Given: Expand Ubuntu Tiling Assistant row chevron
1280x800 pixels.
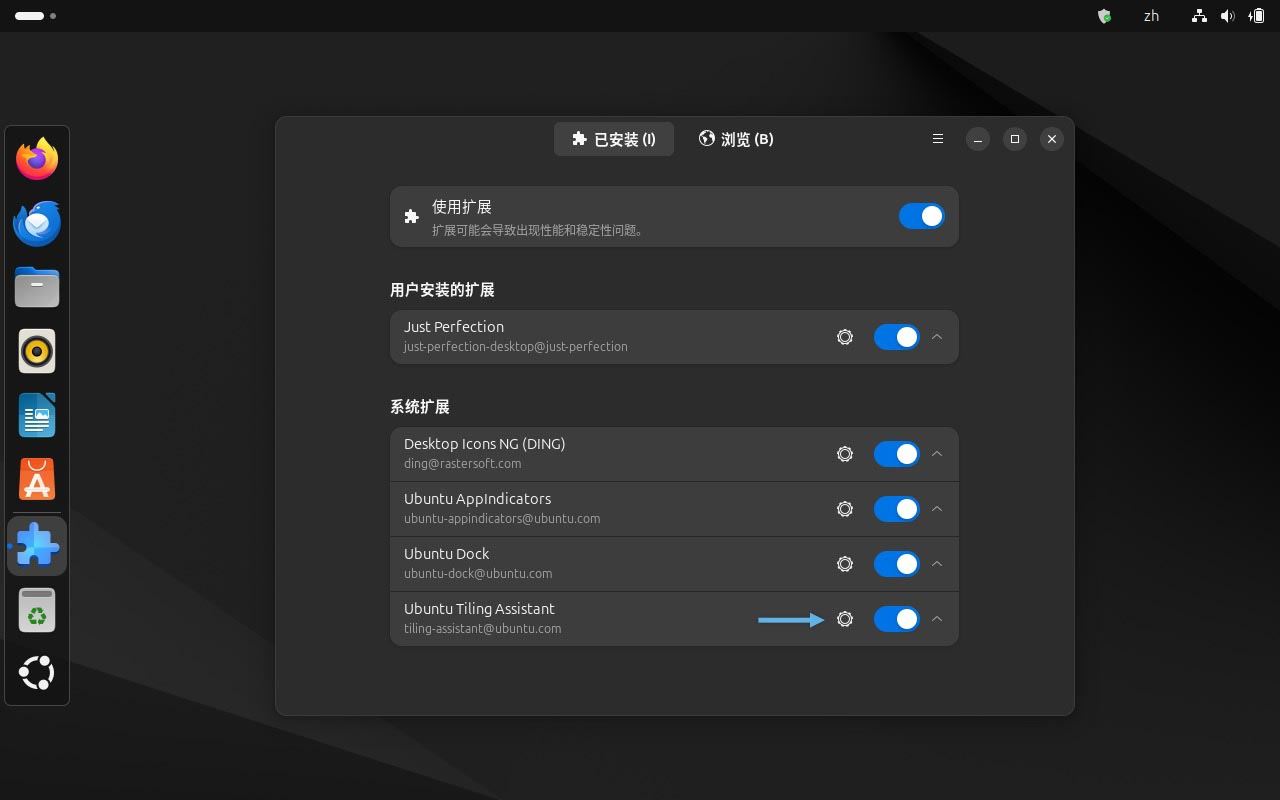Looking at the screenshot, I should click(937, 619).
